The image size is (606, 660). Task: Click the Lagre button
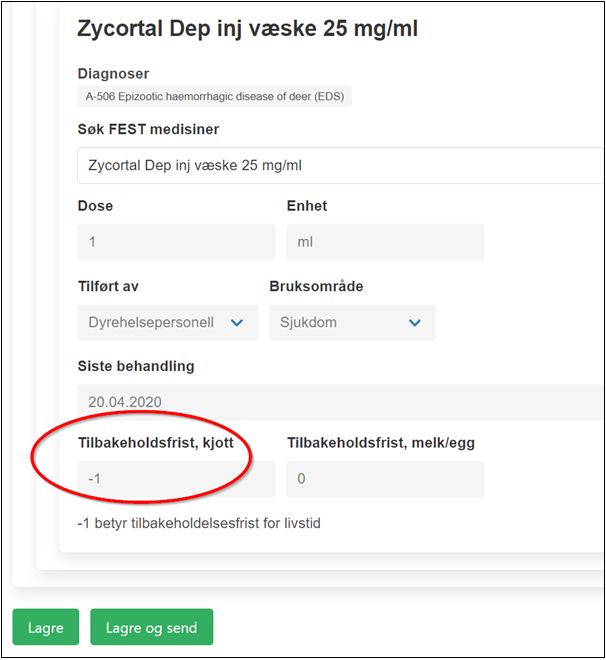[x=45, y=627]
